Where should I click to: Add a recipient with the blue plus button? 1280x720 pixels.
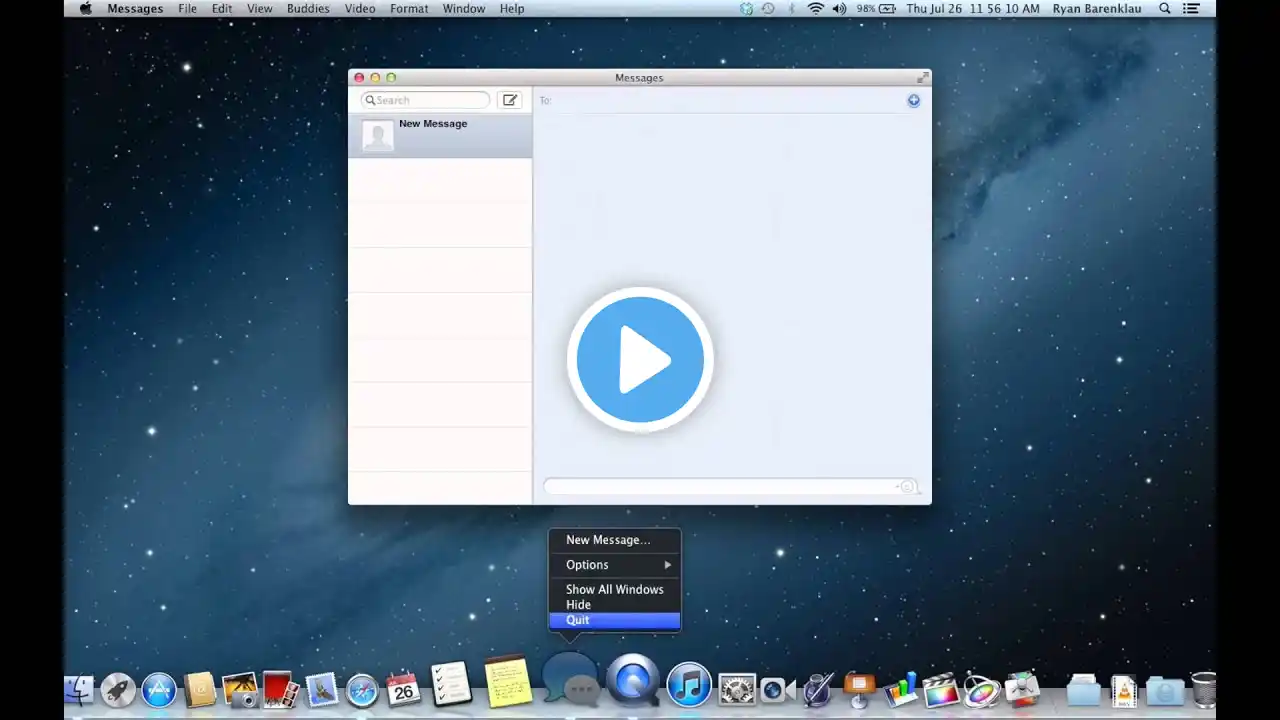(913, 100)
